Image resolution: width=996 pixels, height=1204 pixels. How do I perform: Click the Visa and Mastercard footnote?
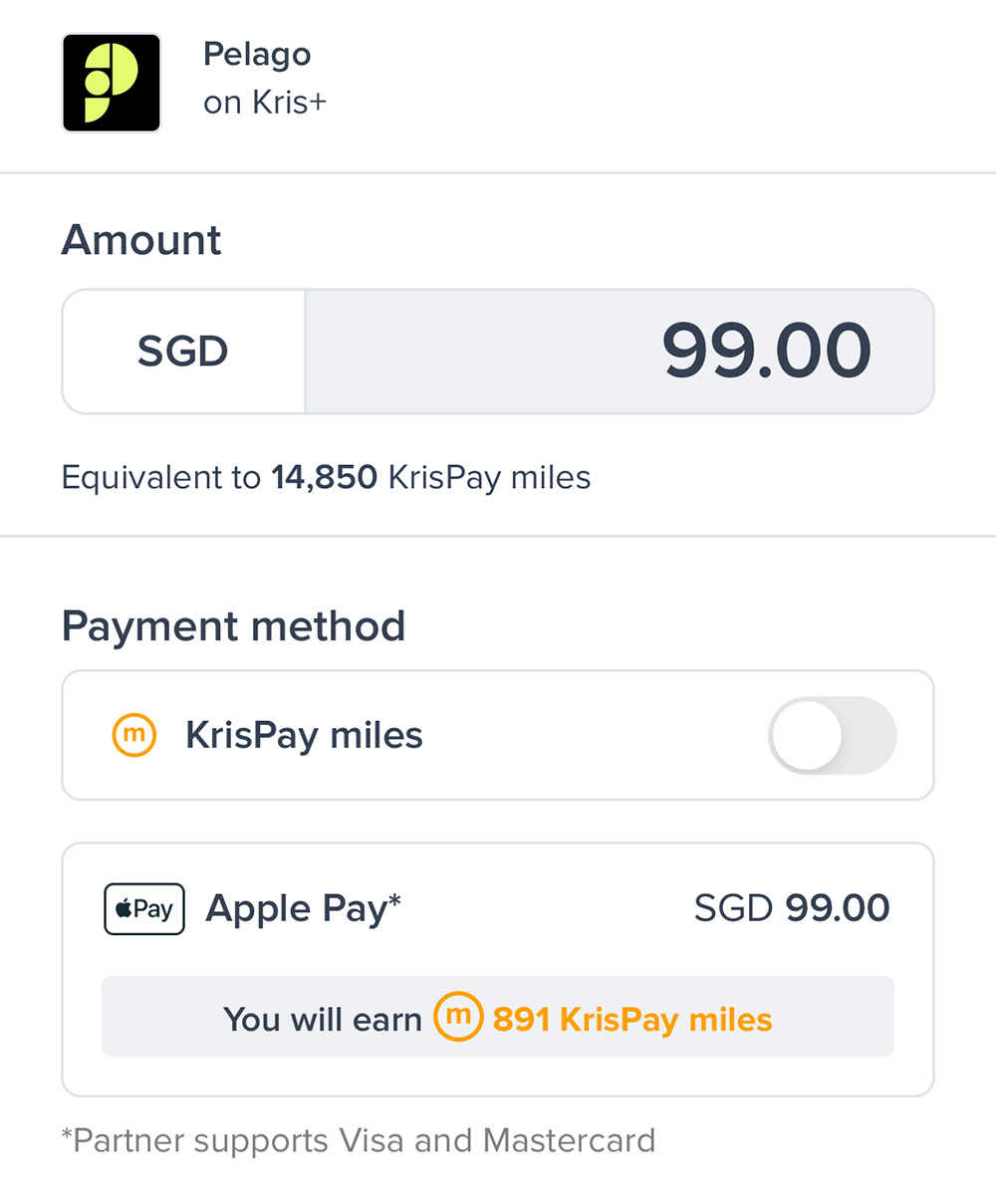pyautogui.click(x=359, y=1140)
